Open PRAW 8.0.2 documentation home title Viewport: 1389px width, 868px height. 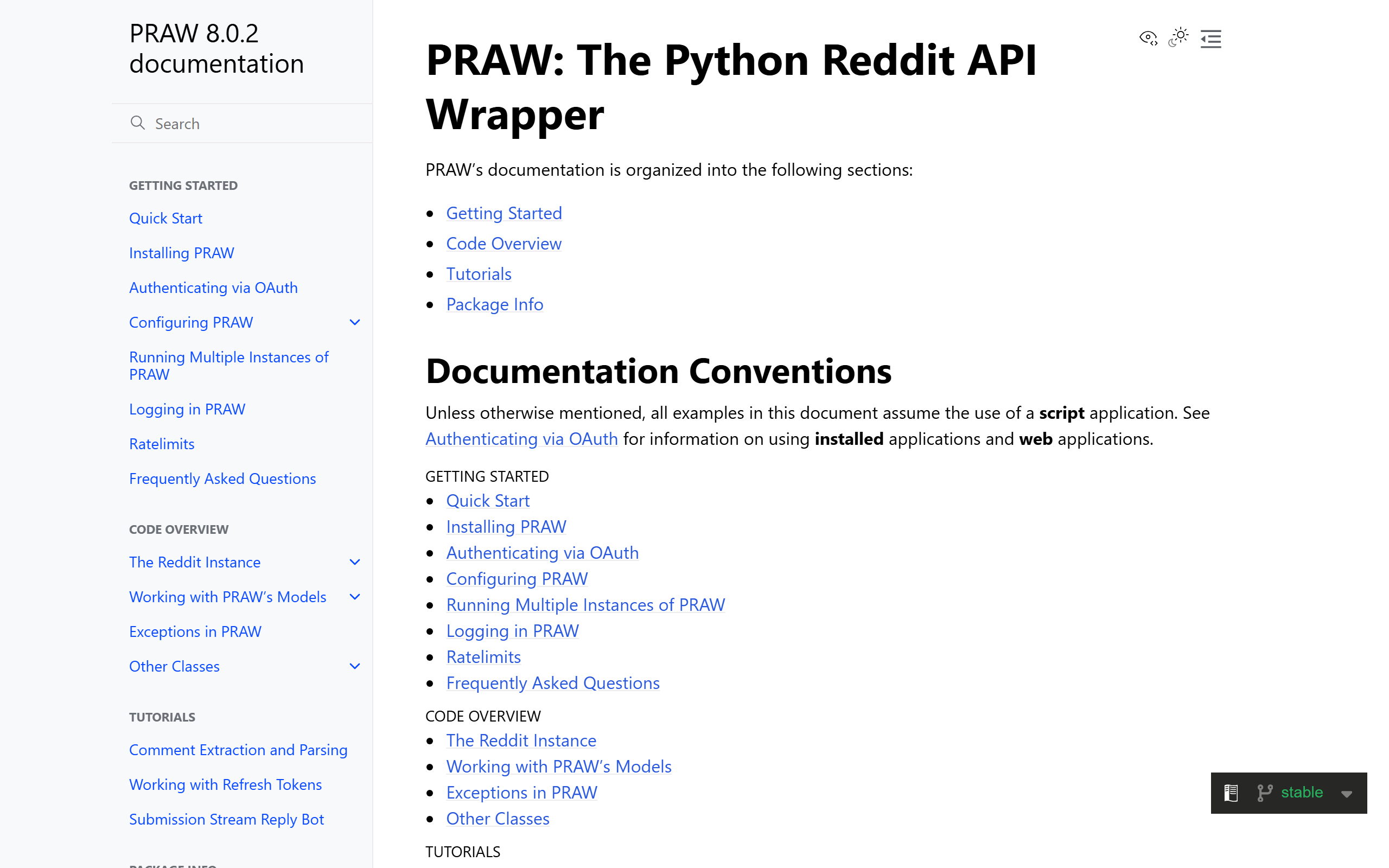point(216,48)
